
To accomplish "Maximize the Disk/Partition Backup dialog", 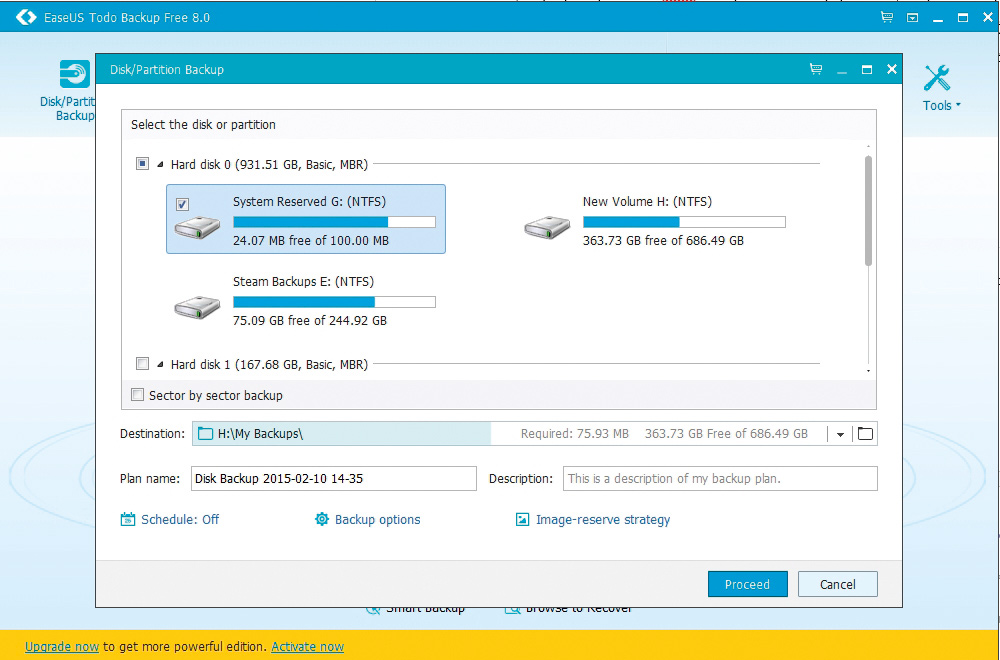I will click(867, 70).
